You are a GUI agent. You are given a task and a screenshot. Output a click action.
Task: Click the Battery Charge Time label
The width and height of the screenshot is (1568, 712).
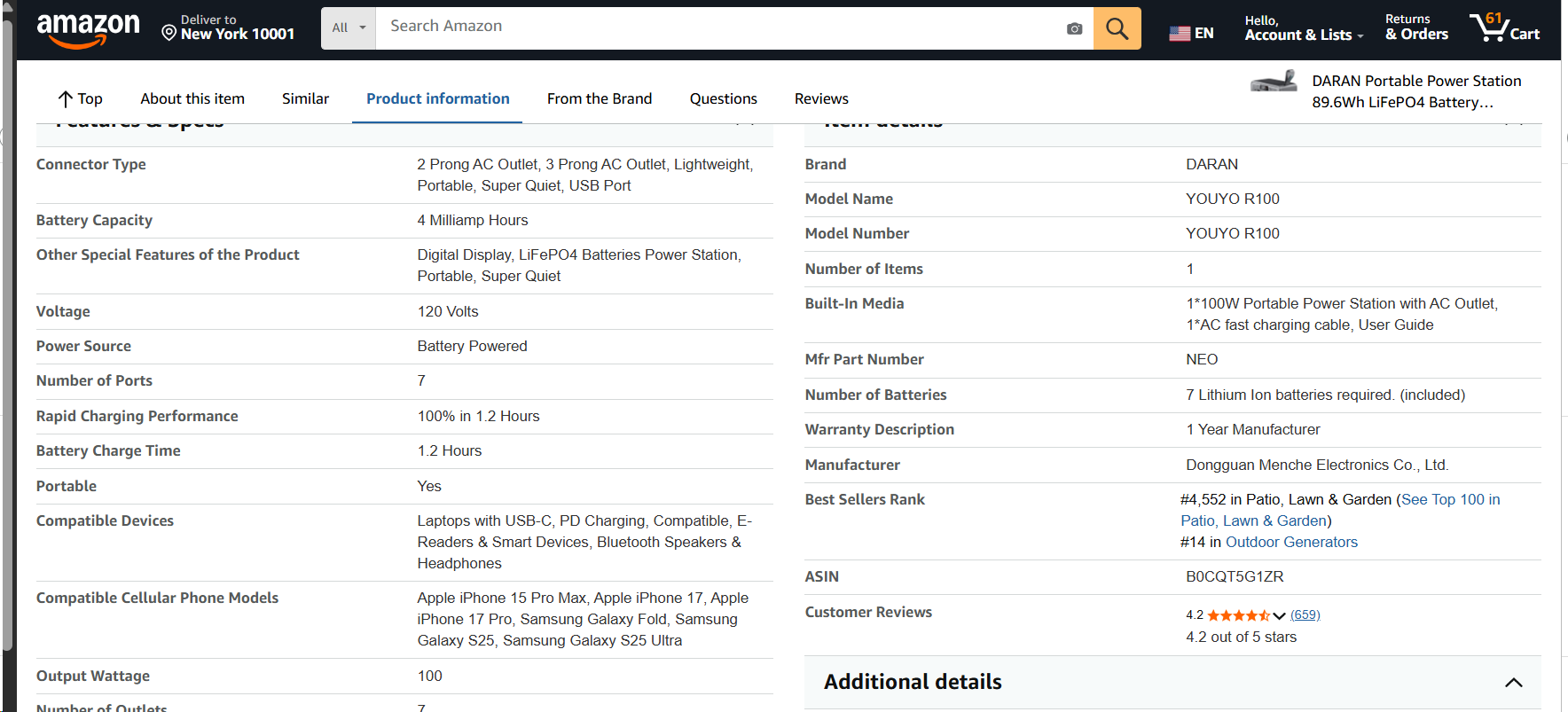tap(108, 450)
